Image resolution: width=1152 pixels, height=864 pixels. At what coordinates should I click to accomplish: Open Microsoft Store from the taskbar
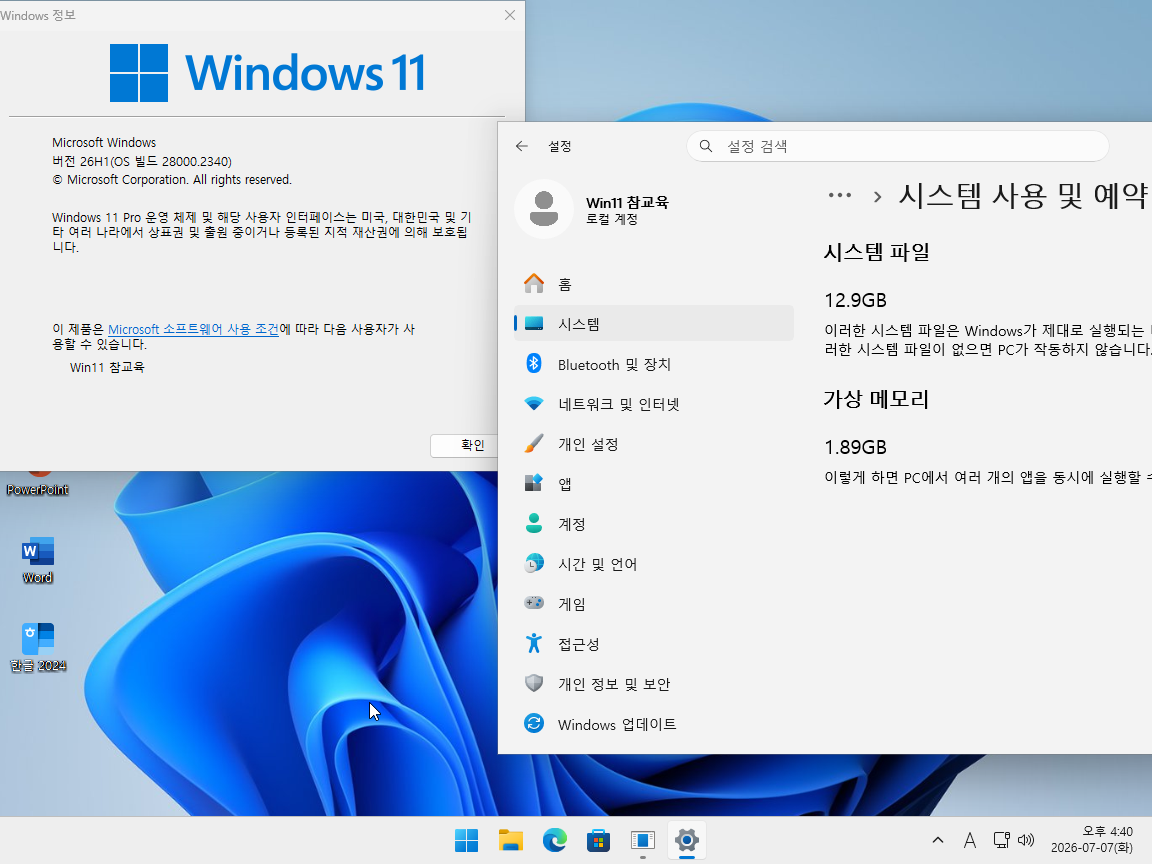(599, 840)
